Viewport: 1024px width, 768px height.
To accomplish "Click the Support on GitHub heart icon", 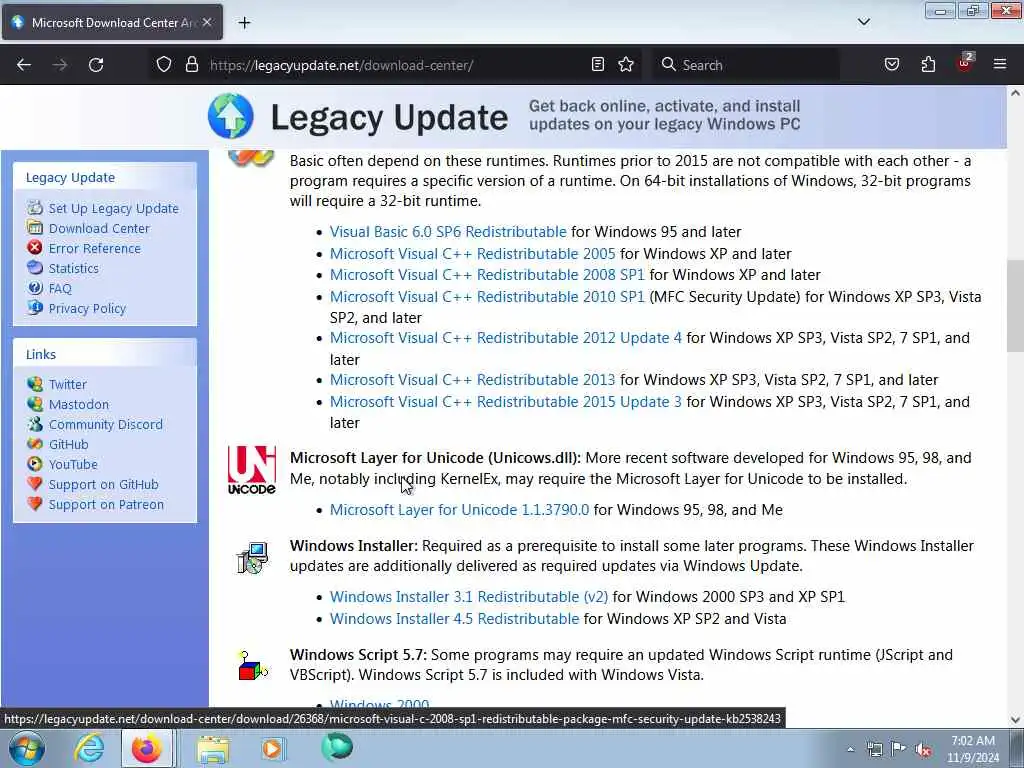I will [35, 484].
